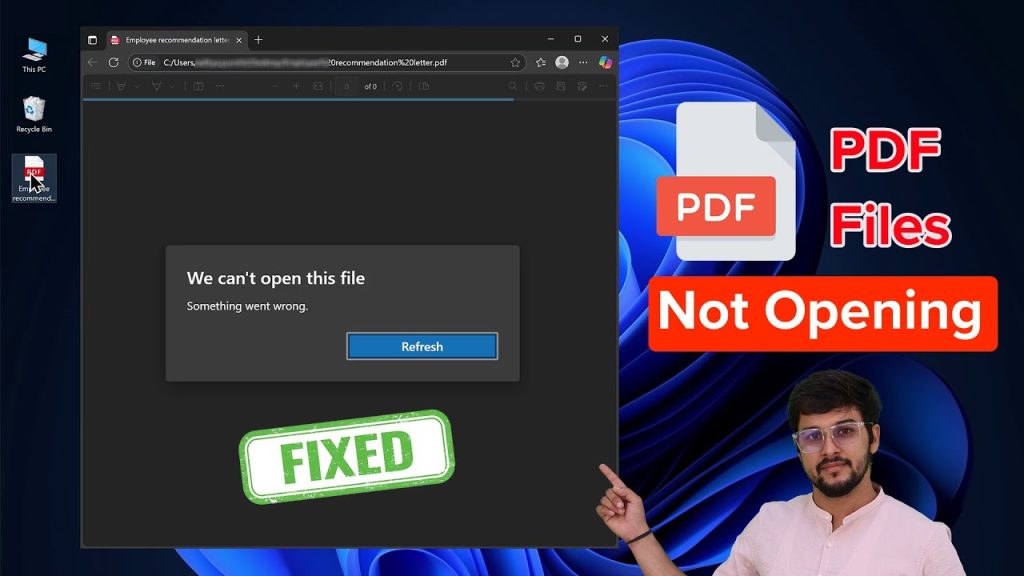Open right PDF toolbar more options
The height and width of the screenshot is (576, 1024).
point(603,86)
